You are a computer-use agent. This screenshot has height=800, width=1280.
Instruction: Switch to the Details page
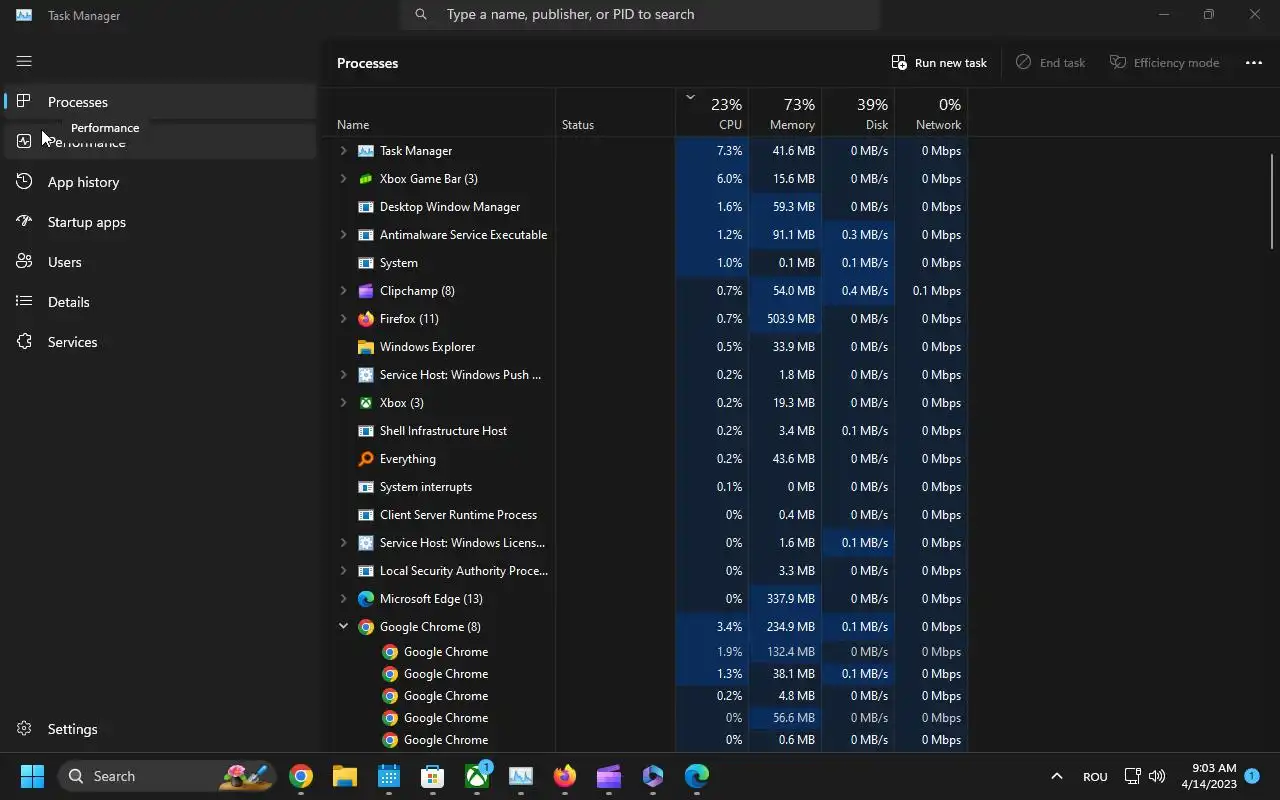click(x=160, y=302)
